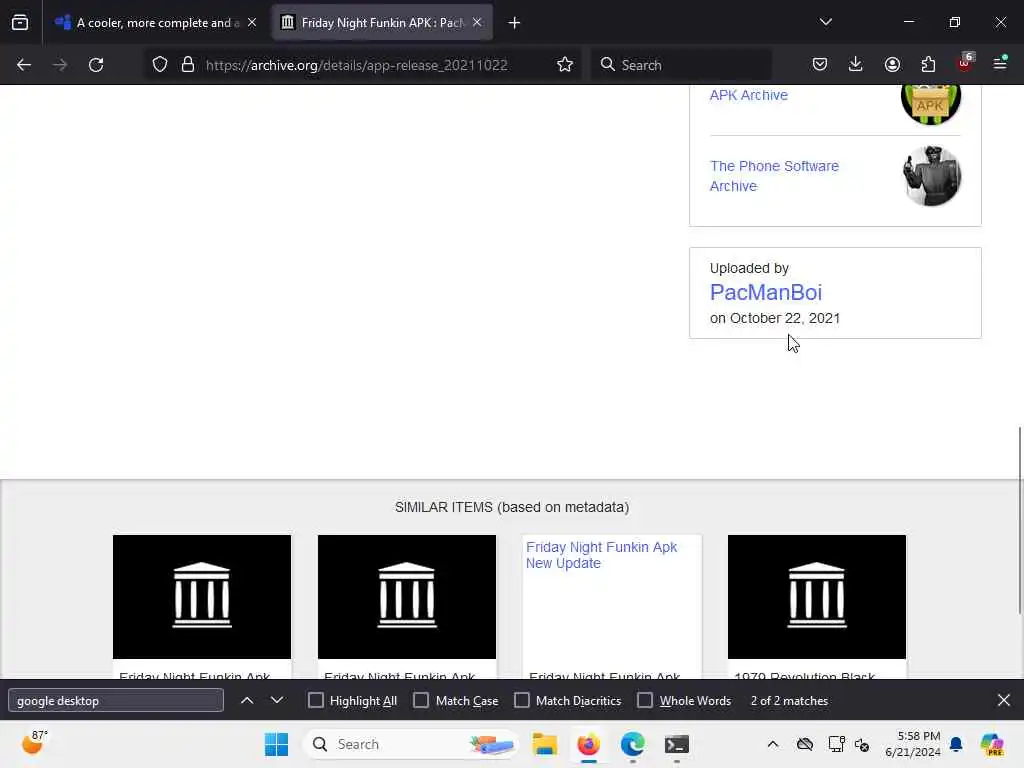
Task: Enable the Match Diacritics checkbox
Action: pyautogui.click(x=522, y=701)
